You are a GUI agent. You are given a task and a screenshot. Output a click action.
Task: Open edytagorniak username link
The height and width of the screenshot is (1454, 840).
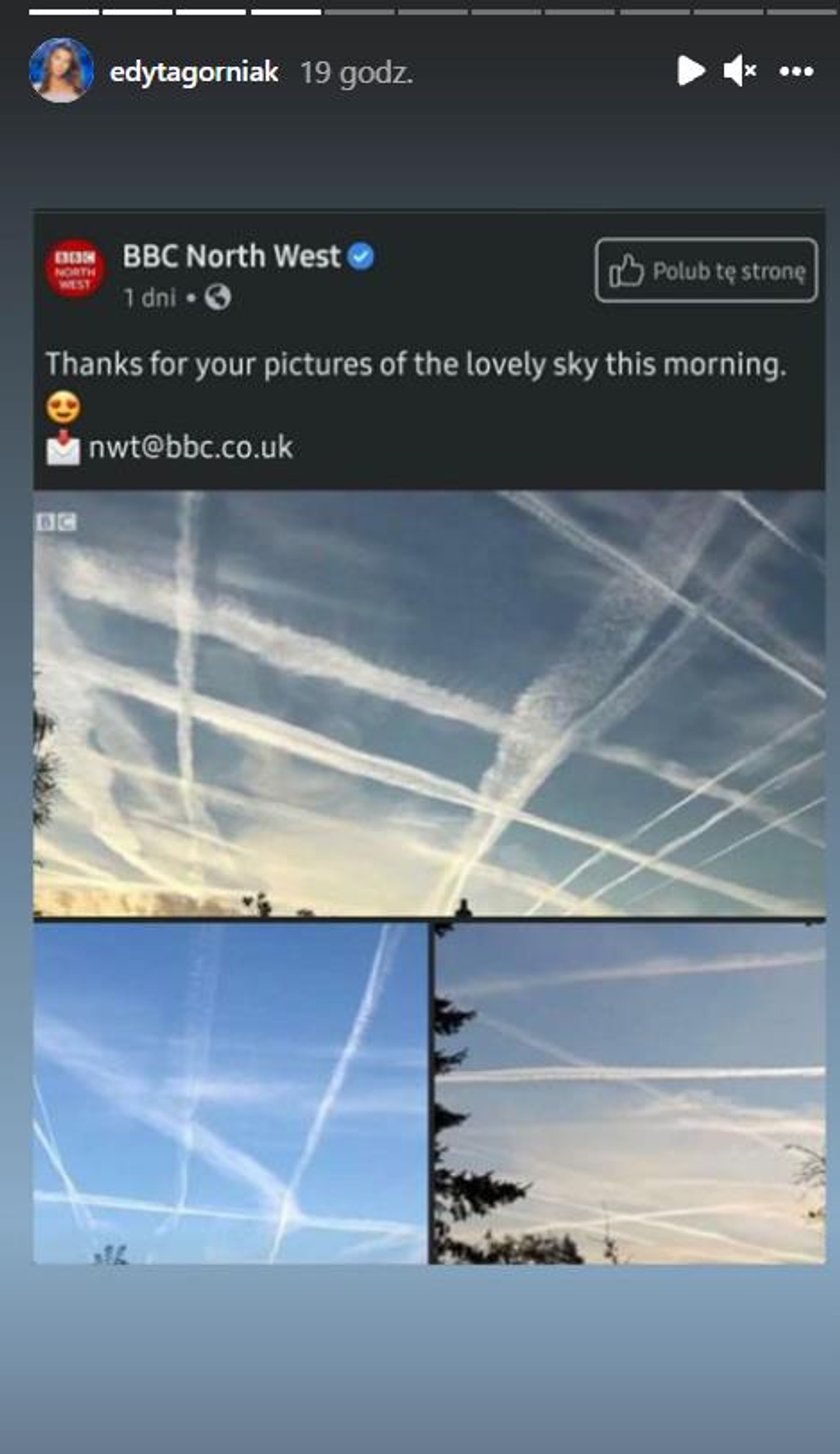point(194,72)
